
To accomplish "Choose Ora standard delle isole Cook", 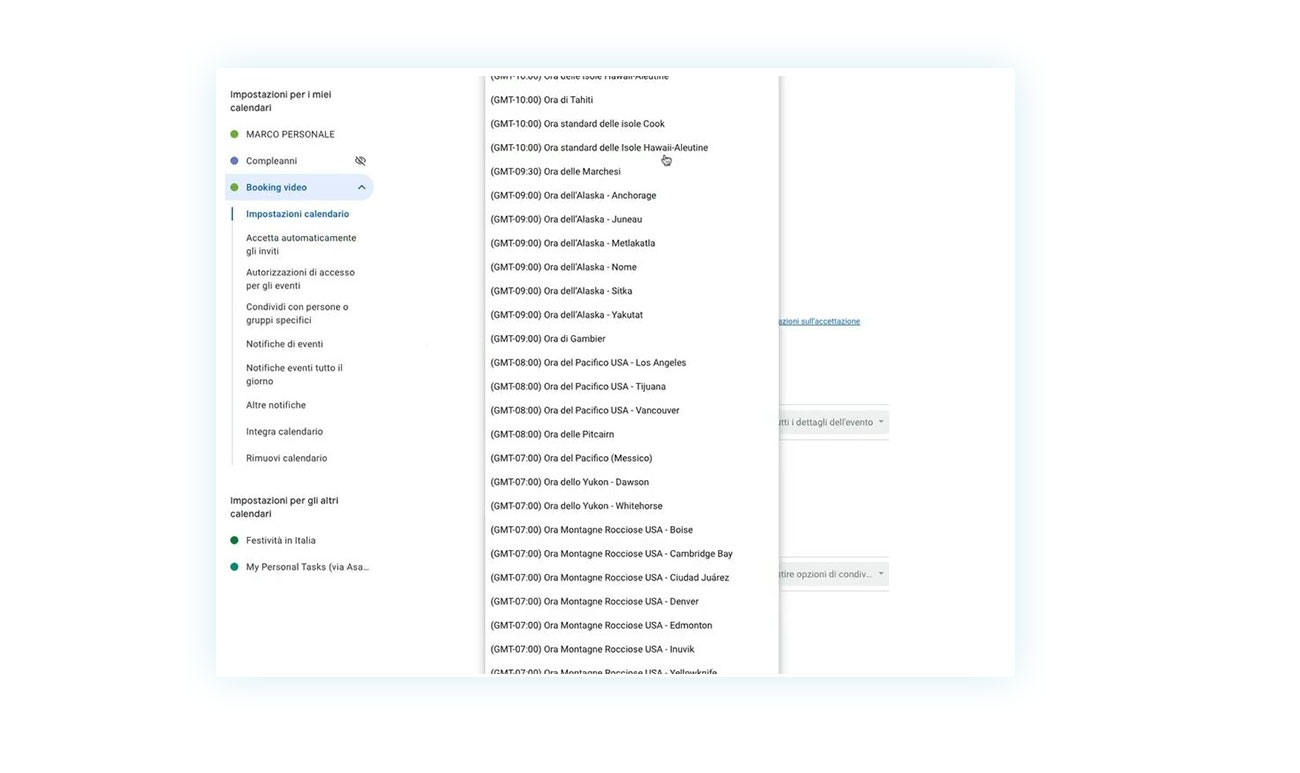I will click(x=631, y=124).
